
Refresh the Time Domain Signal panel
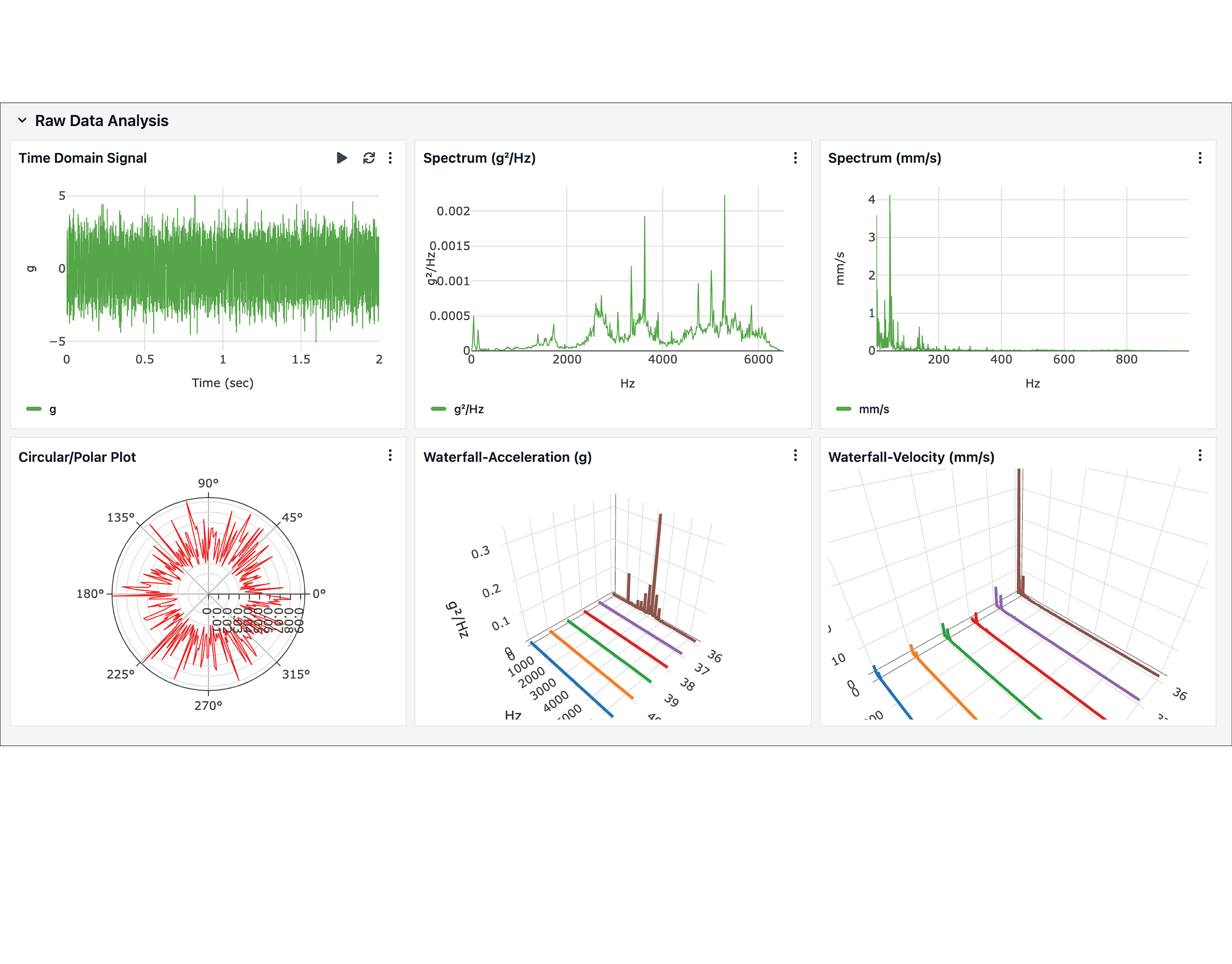369,158
